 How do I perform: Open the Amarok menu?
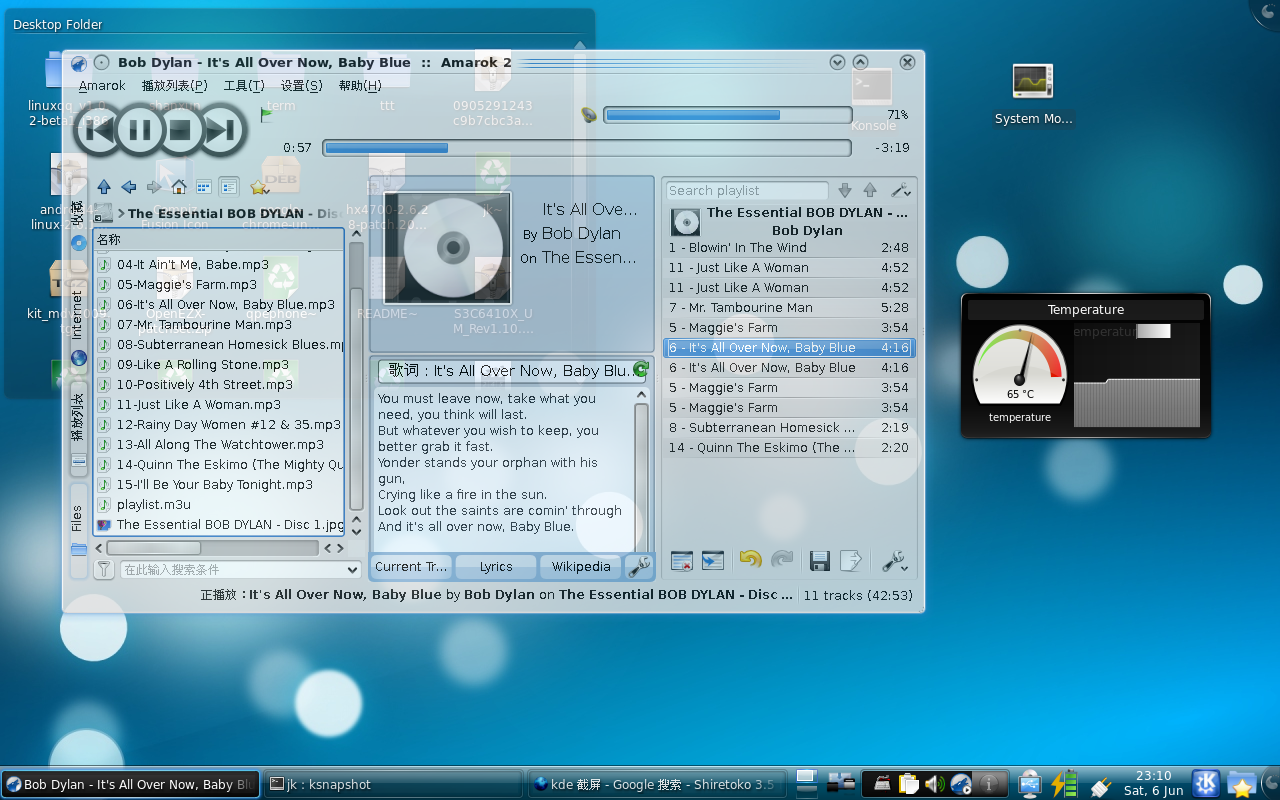pyautogui.click(x=102, y=85)
